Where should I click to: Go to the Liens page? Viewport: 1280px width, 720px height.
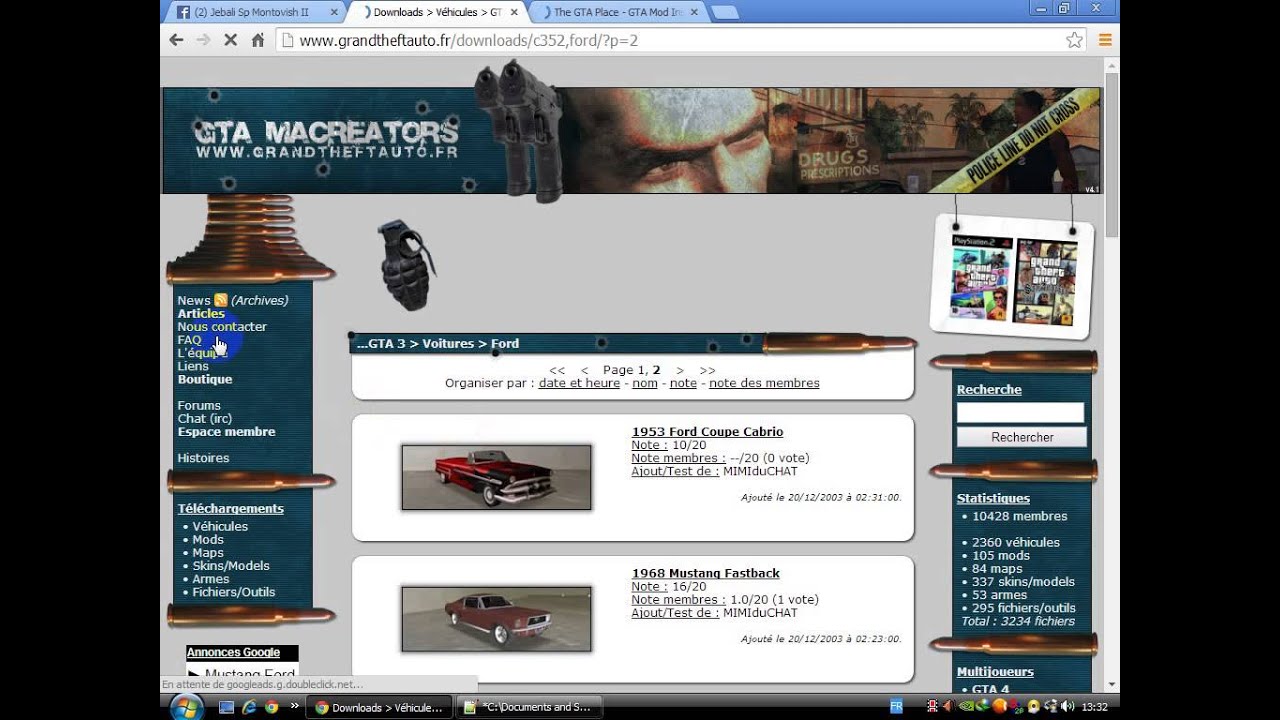coord(193,366)
